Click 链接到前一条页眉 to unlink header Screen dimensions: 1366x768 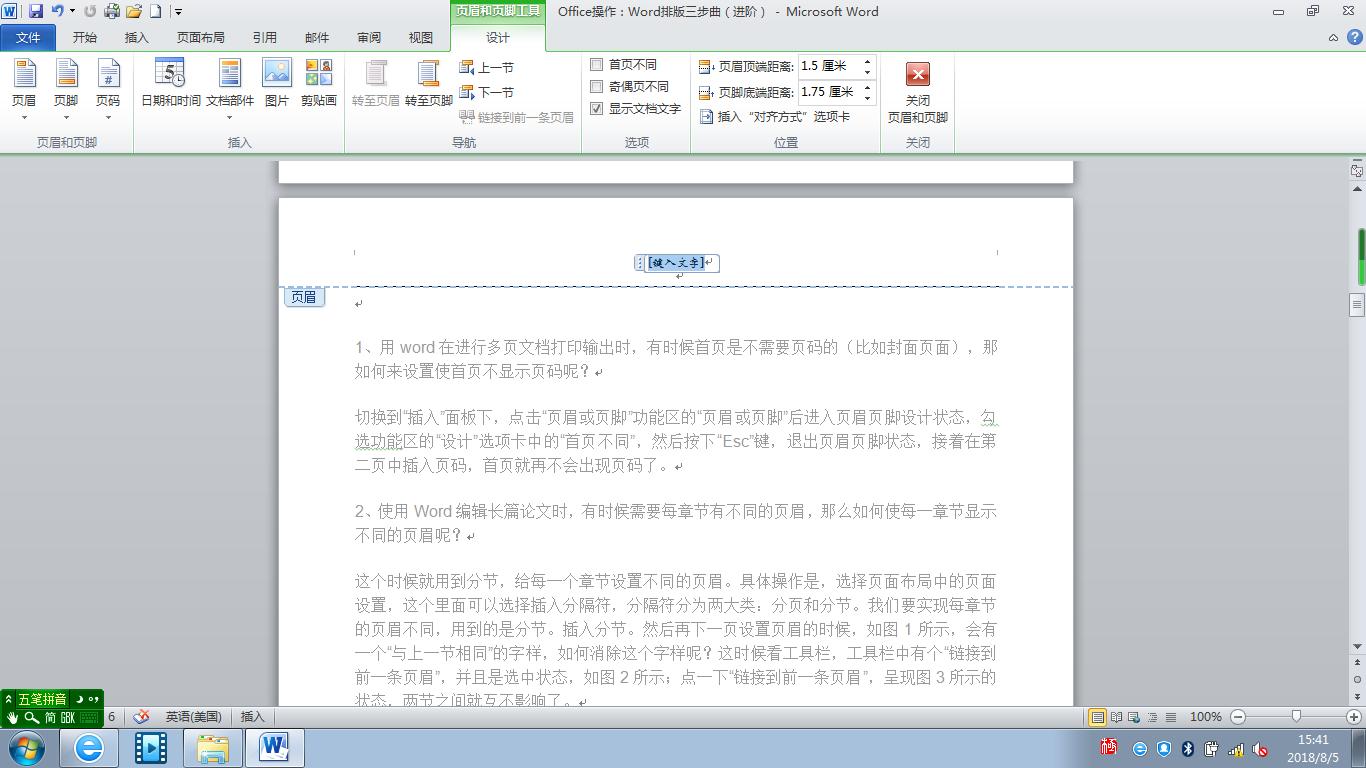[x=516, y=115]
